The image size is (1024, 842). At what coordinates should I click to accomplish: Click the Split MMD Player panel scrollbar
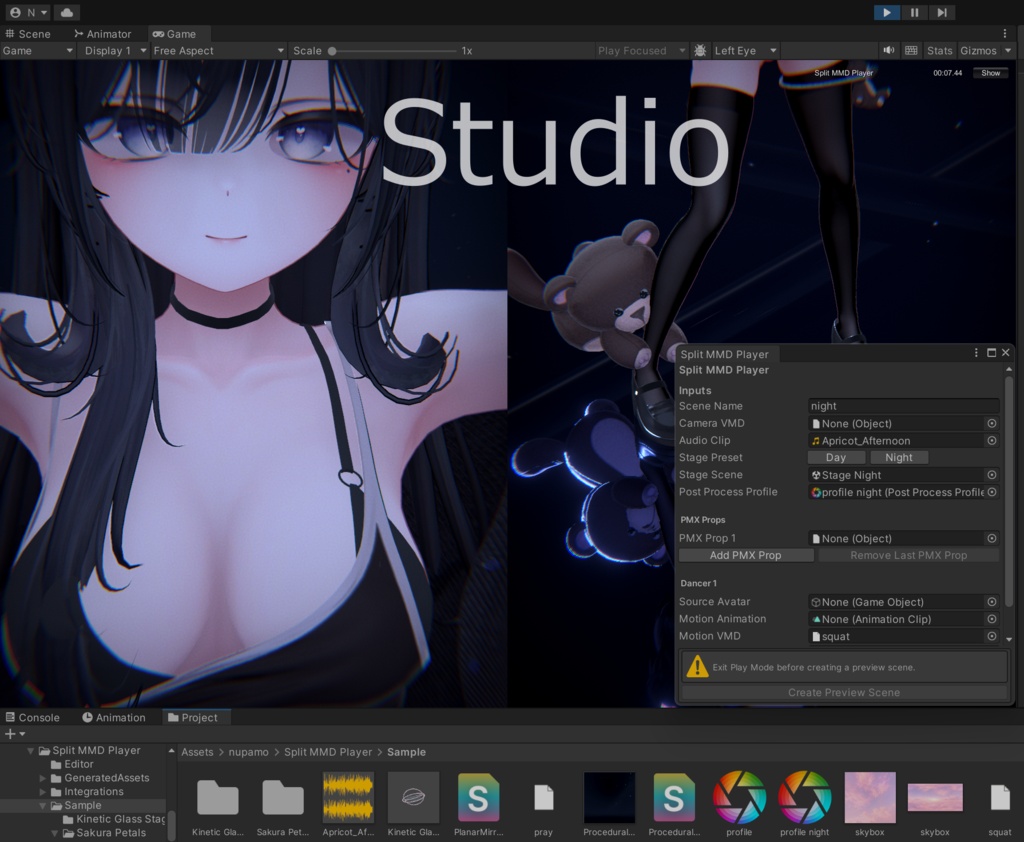coord(1009,490)
